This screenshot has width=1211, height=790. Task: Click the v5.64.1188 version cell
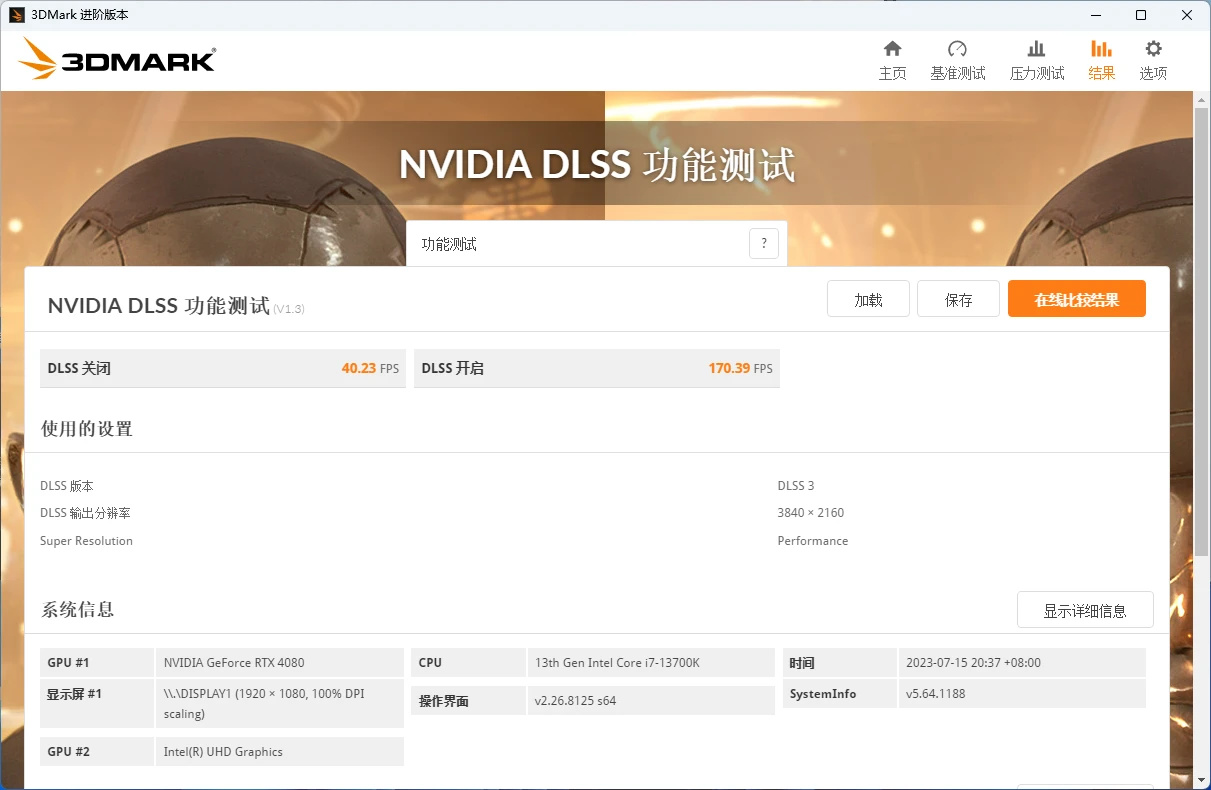point(1022,693)
